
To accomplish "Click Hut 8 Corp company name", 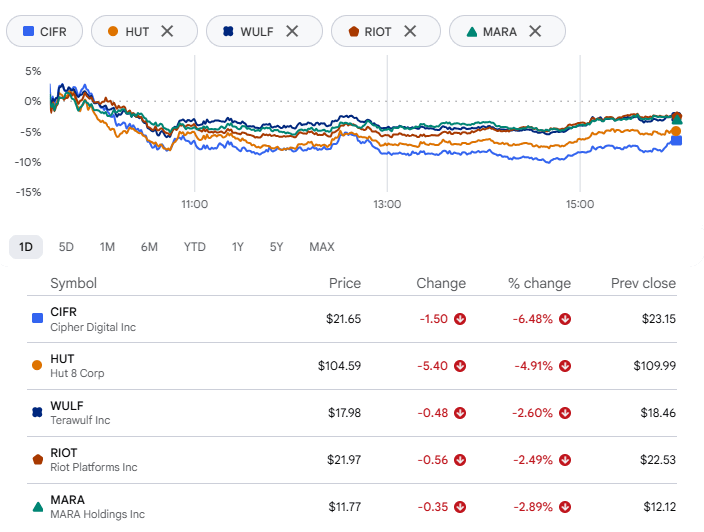I will (x=77, y=374).
